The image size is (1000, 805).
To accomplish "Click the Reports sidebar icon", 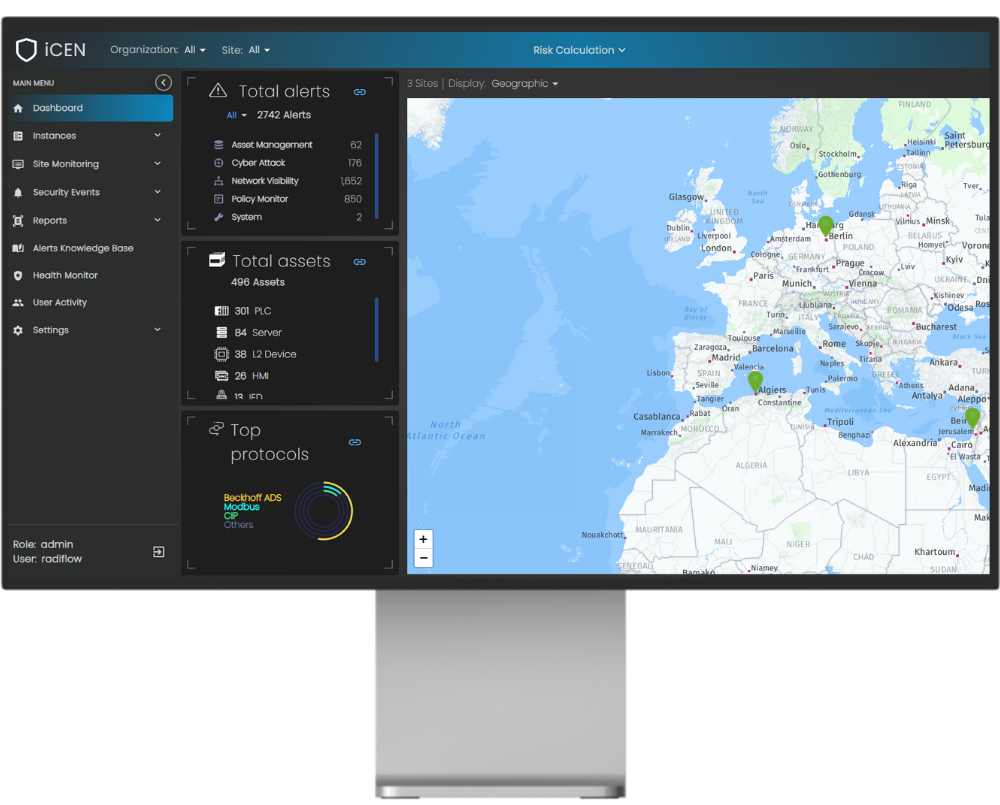I will (x=18, y=221).
